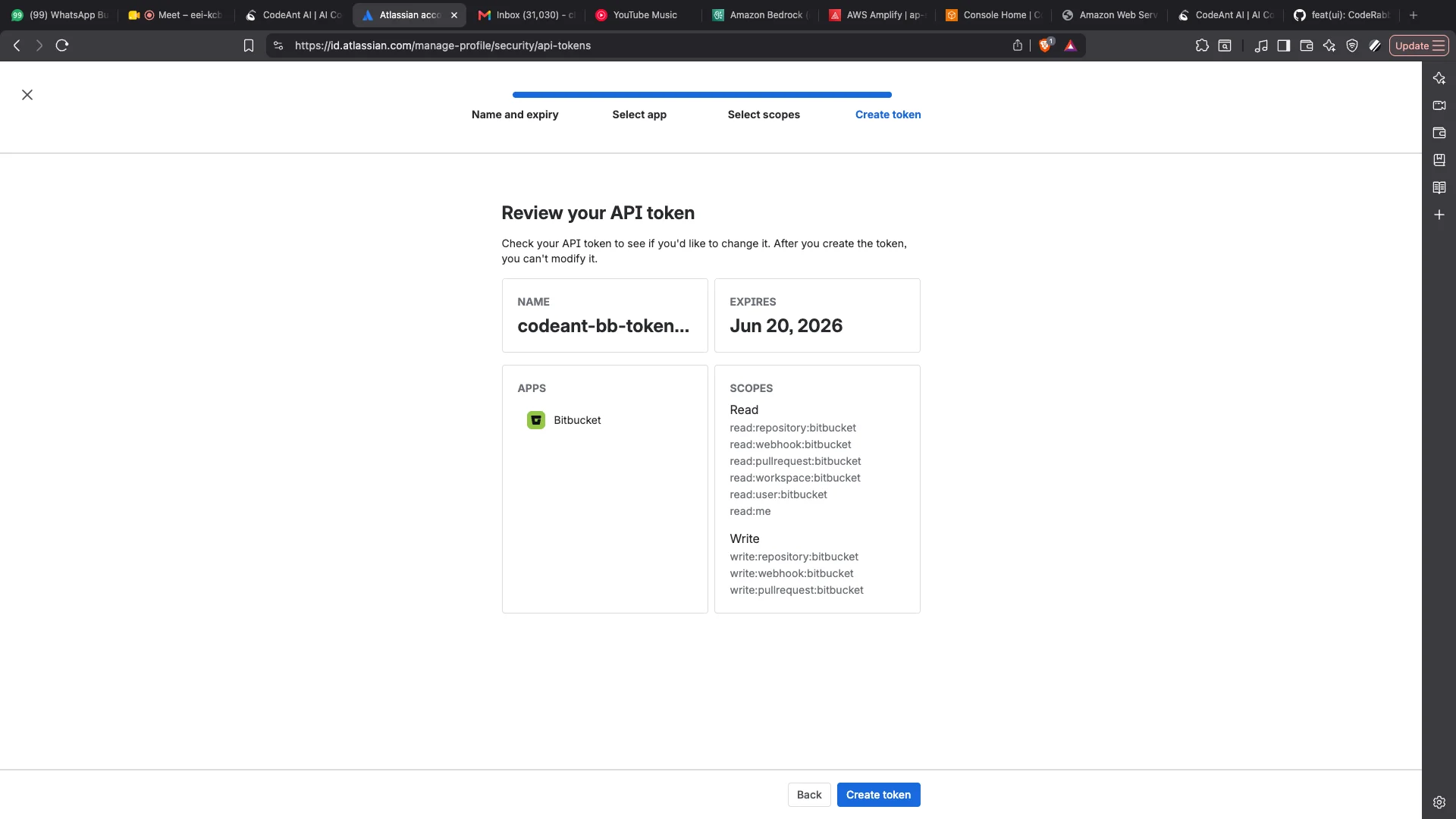
Task: Switch to the Meet tab
Action: [176, 15]
